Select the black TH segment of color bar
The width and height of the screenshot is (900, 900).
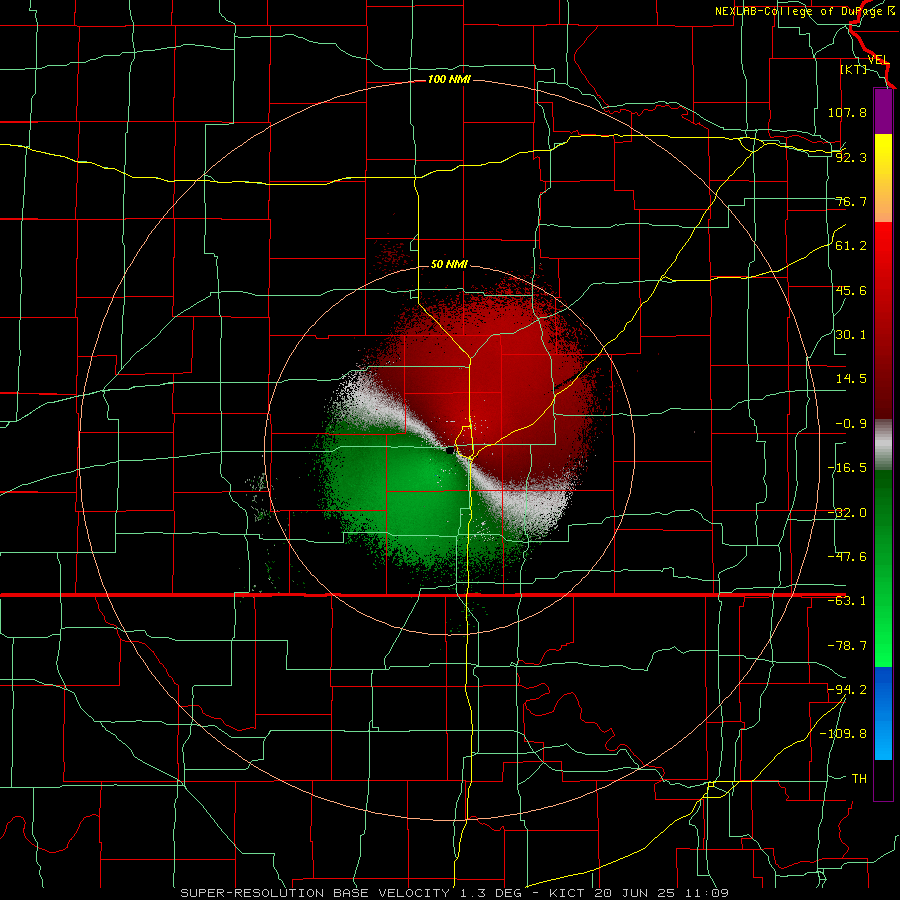tap(883, 779)
